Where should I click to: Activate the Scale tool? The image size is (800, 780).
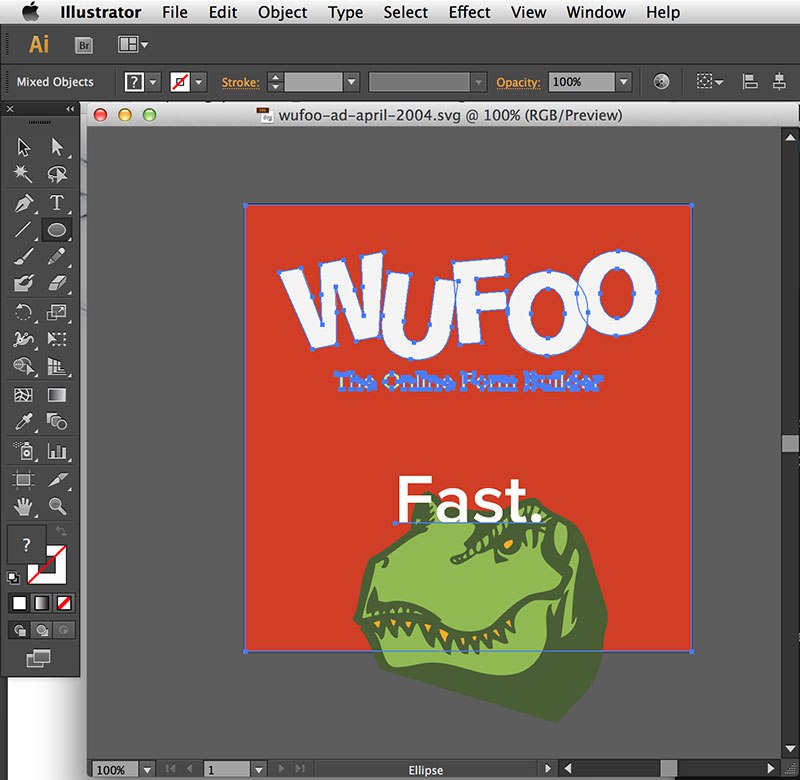(57, 312)
